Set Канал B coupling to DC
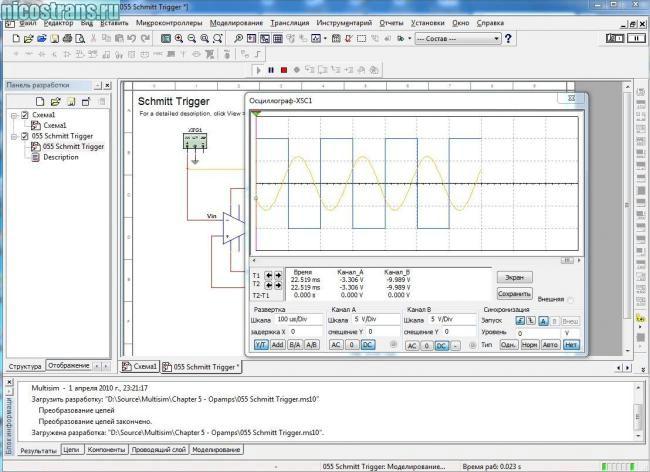 pos(441,346)
